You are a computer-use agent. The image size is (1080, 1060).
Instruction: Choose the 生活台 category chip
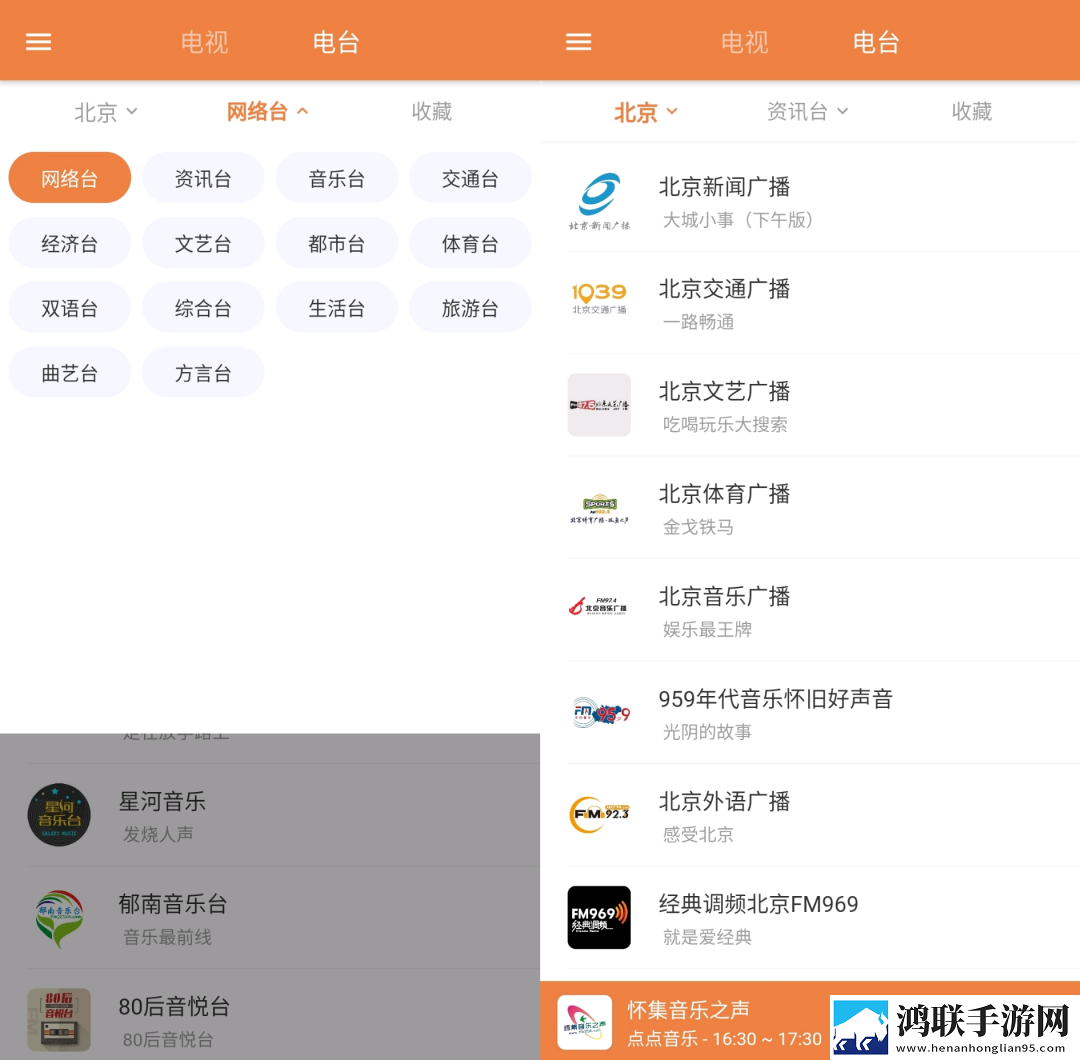pos(337,308)
